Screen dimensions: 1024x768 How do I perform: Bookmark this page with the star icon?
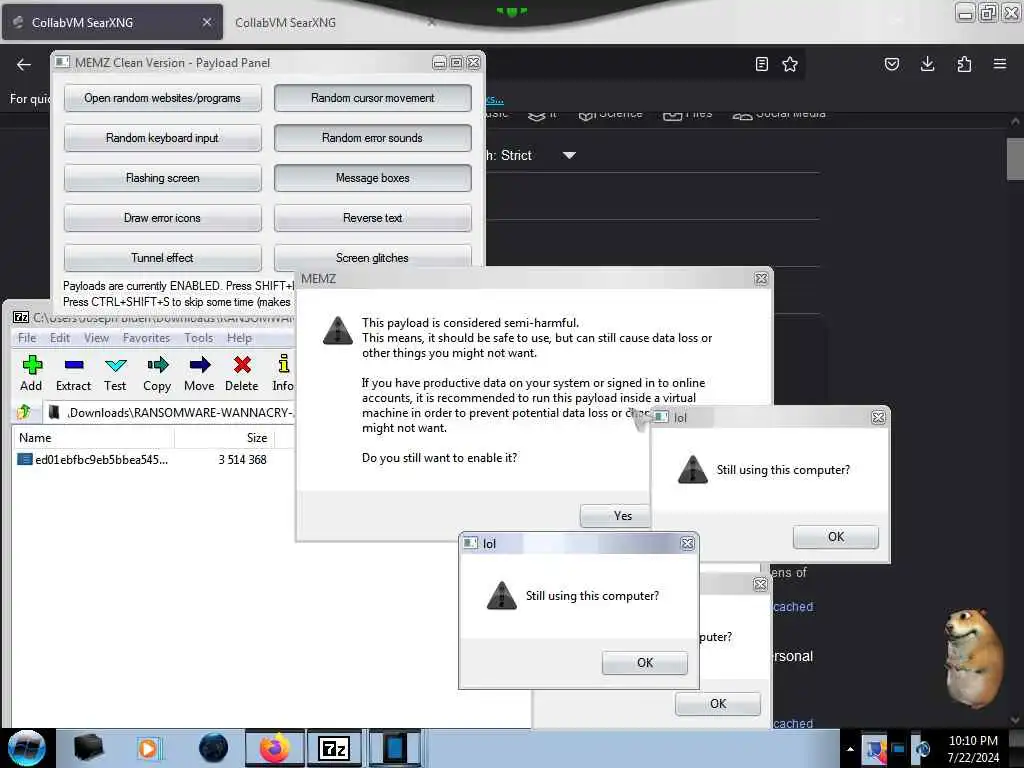point(790,64)
